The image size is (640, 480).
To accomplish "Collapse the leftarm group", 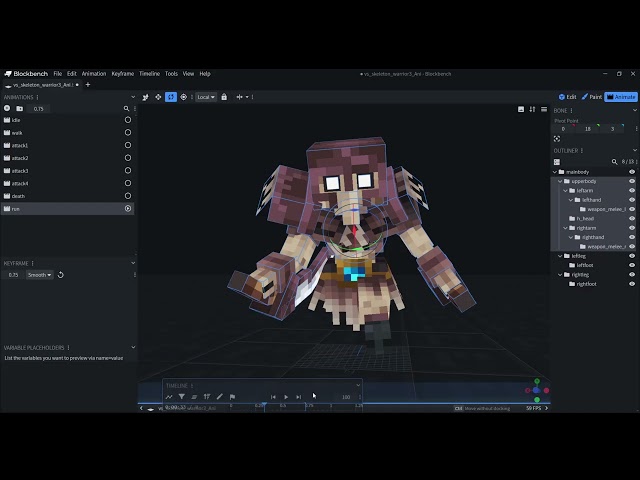I will (566, 191).
